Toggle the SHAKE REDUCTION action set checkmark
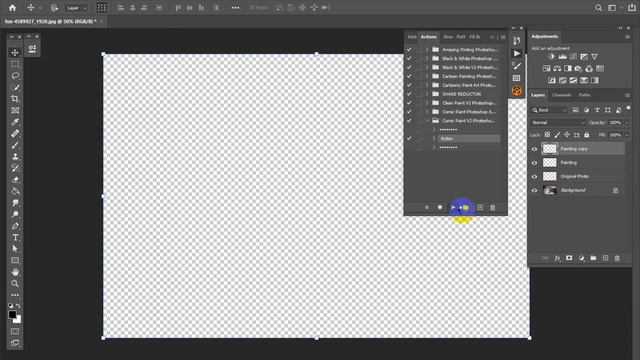 pyautogui.click(x=409, y=94)
